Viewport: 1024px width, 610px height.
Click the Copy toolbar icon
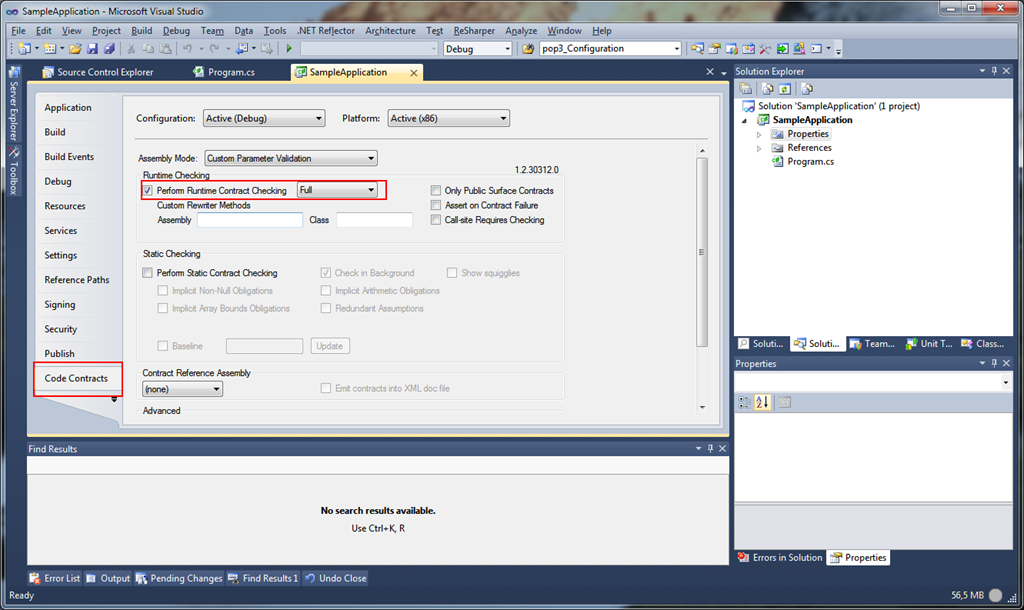point(148,49)
